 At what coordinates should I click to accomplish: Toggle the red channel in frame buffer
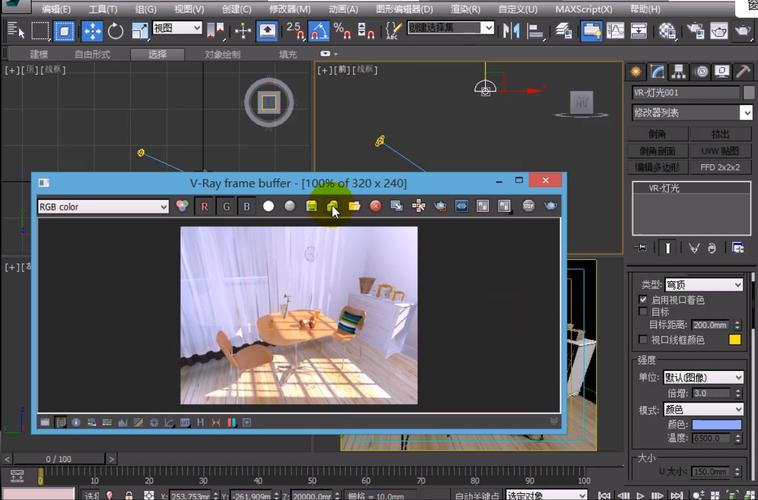[205, 206]
